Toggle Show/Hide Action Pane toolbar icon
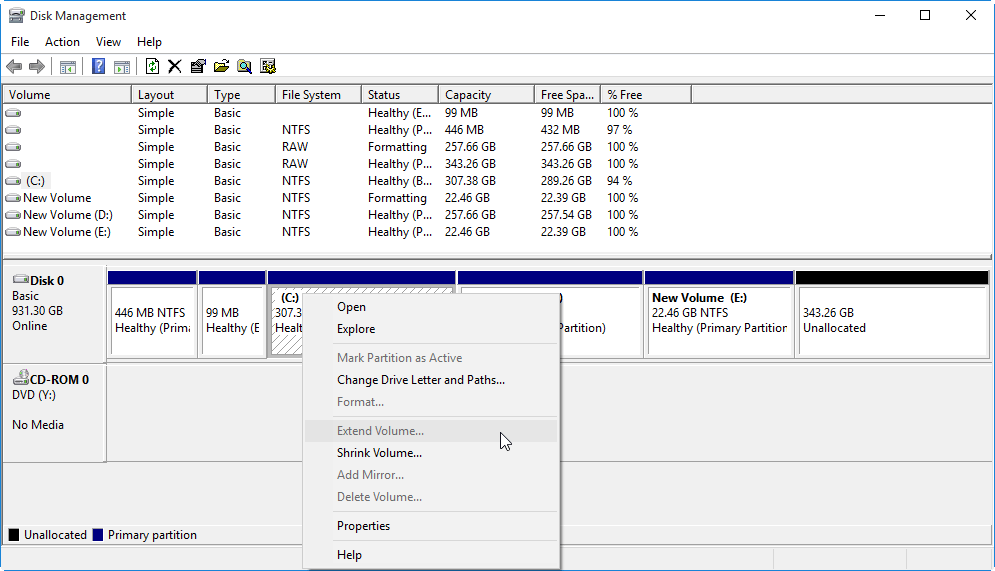This screenshot has height=571, width=995. pyautogui.click(x=122, y=66)
